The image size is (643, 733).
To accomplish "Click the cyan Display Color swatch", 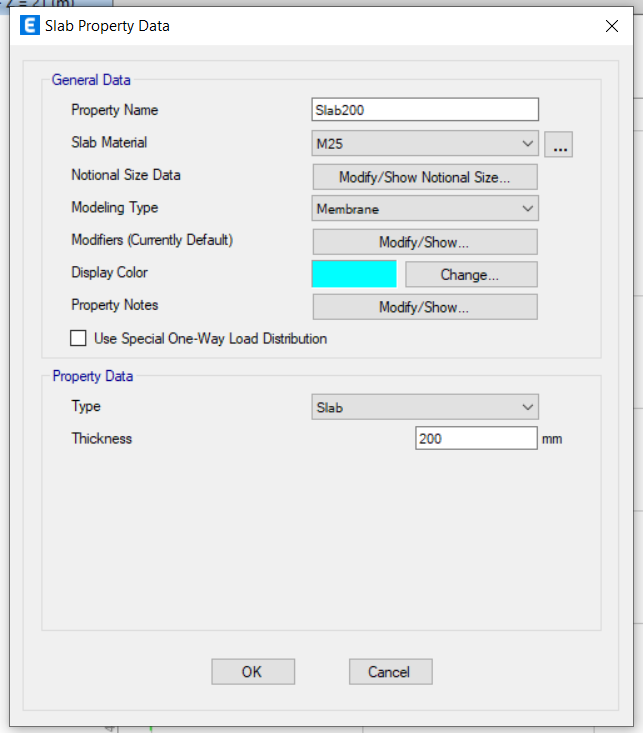I will (354, 274).
